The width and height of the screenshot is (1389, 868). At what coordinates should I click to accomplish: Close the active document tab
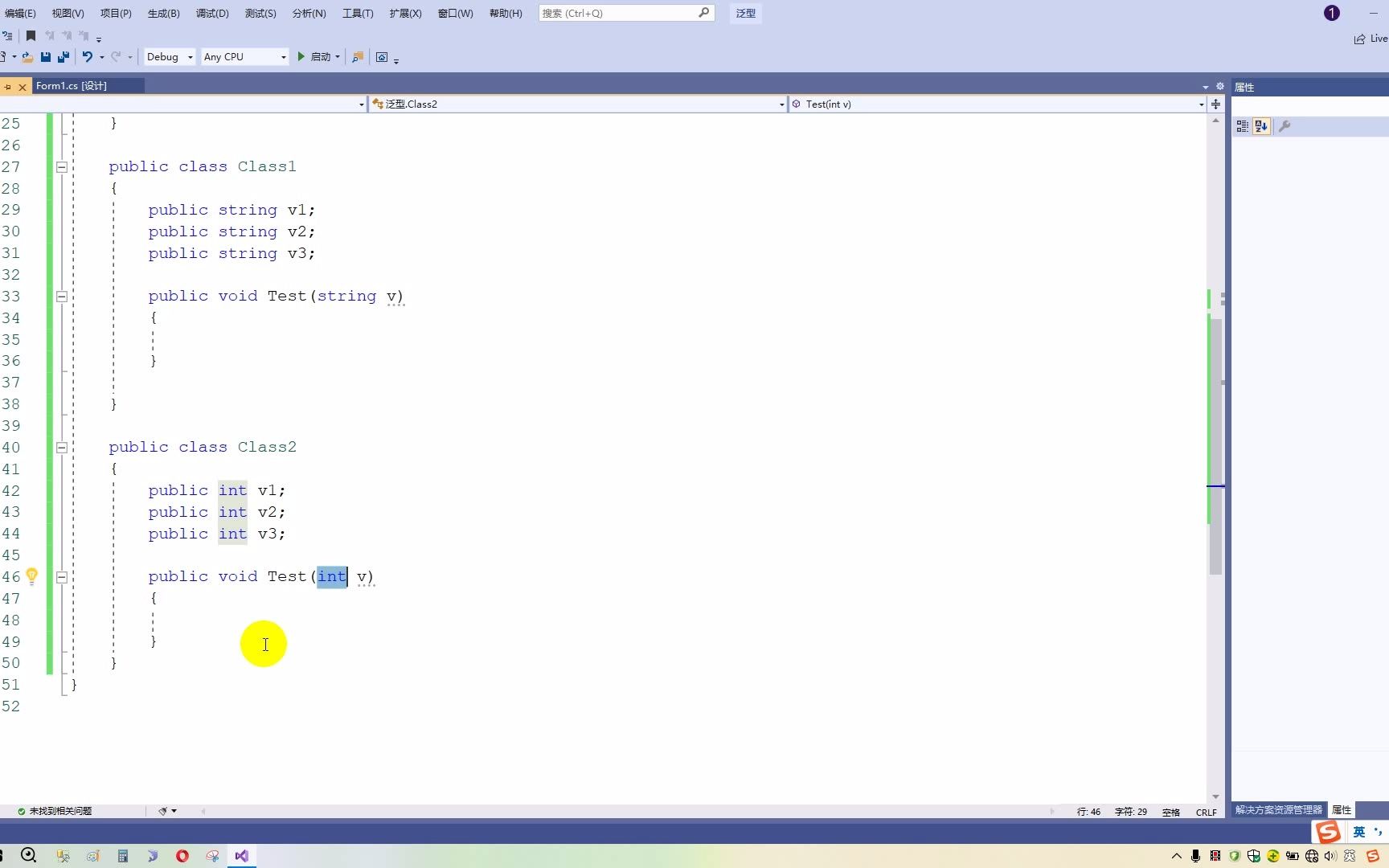(x=23, y=86)
